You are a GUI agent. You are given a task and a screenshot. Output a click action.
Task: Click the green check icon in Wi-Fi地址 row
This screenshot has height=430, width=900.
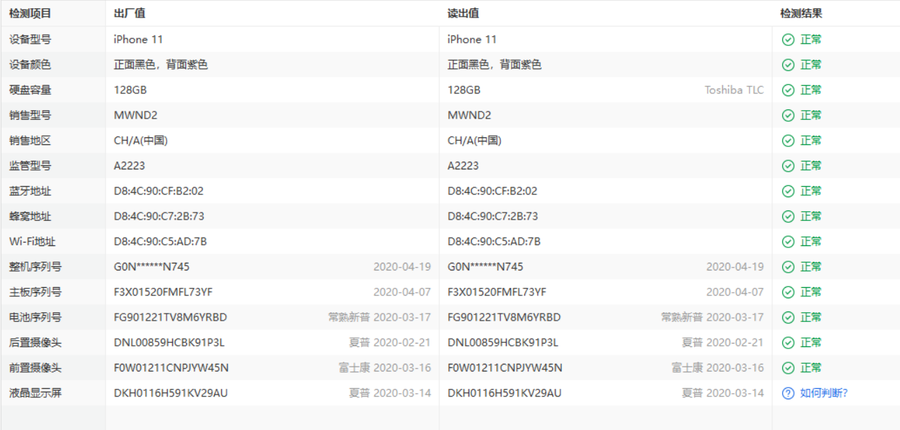(788, 242)
